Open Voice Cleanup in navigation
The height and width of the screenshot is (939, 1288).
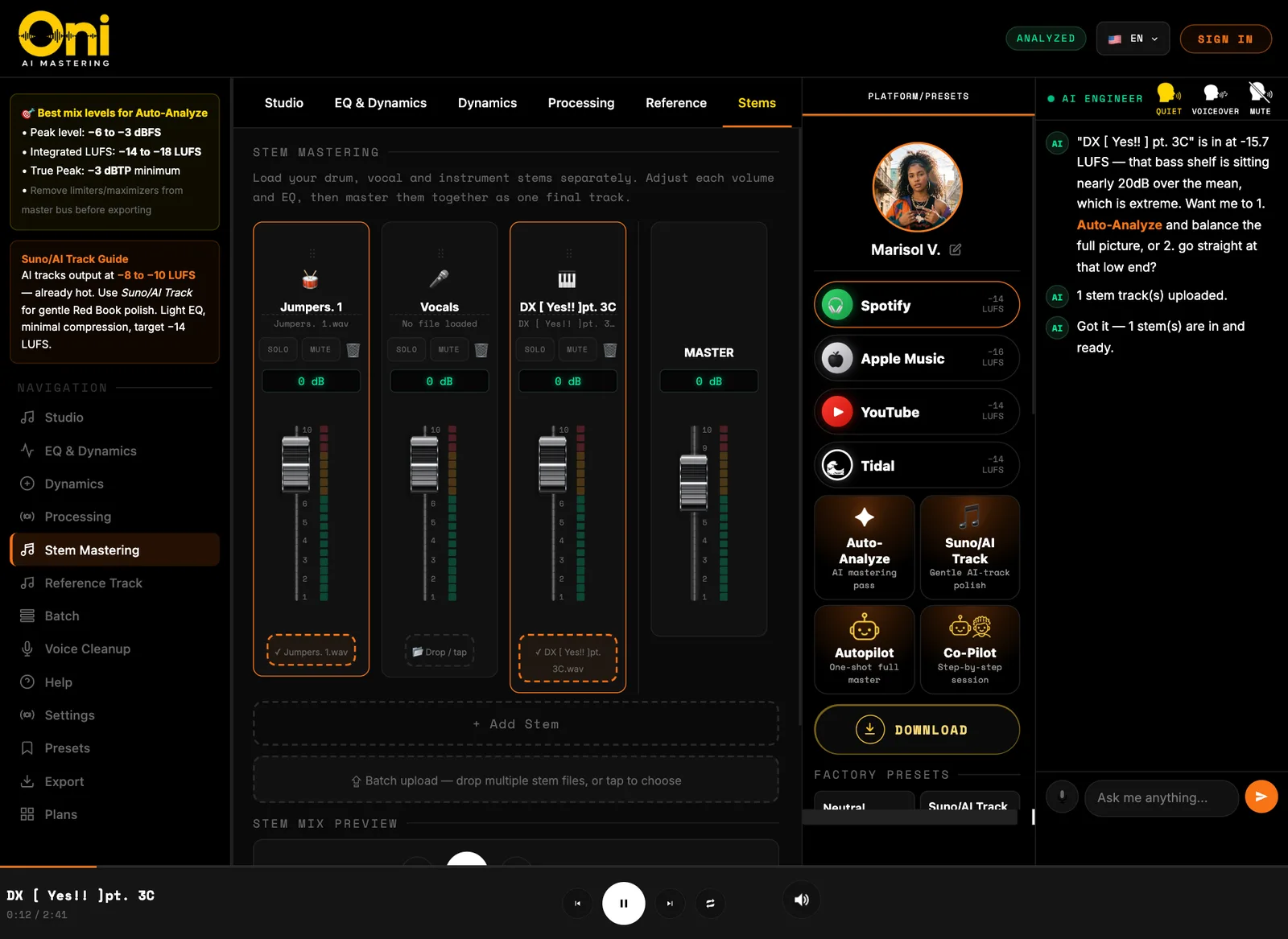(x=114, y=649)
